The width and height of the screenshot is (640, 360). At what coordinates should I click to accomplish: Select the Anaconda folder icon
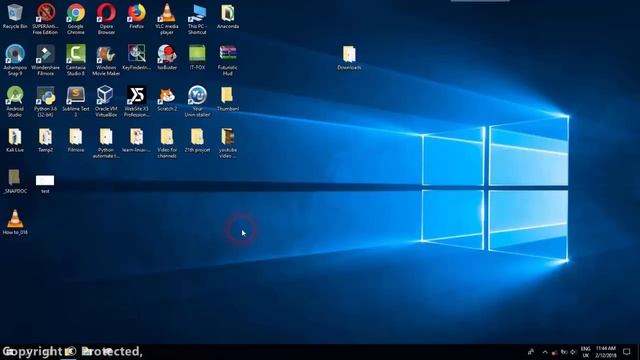click(x=228, y=16)
